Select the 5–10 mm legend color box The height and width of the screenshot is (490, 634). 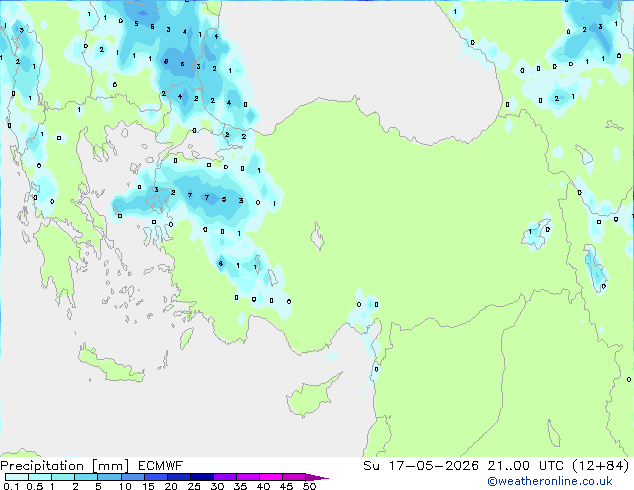[x=110, y=477]
